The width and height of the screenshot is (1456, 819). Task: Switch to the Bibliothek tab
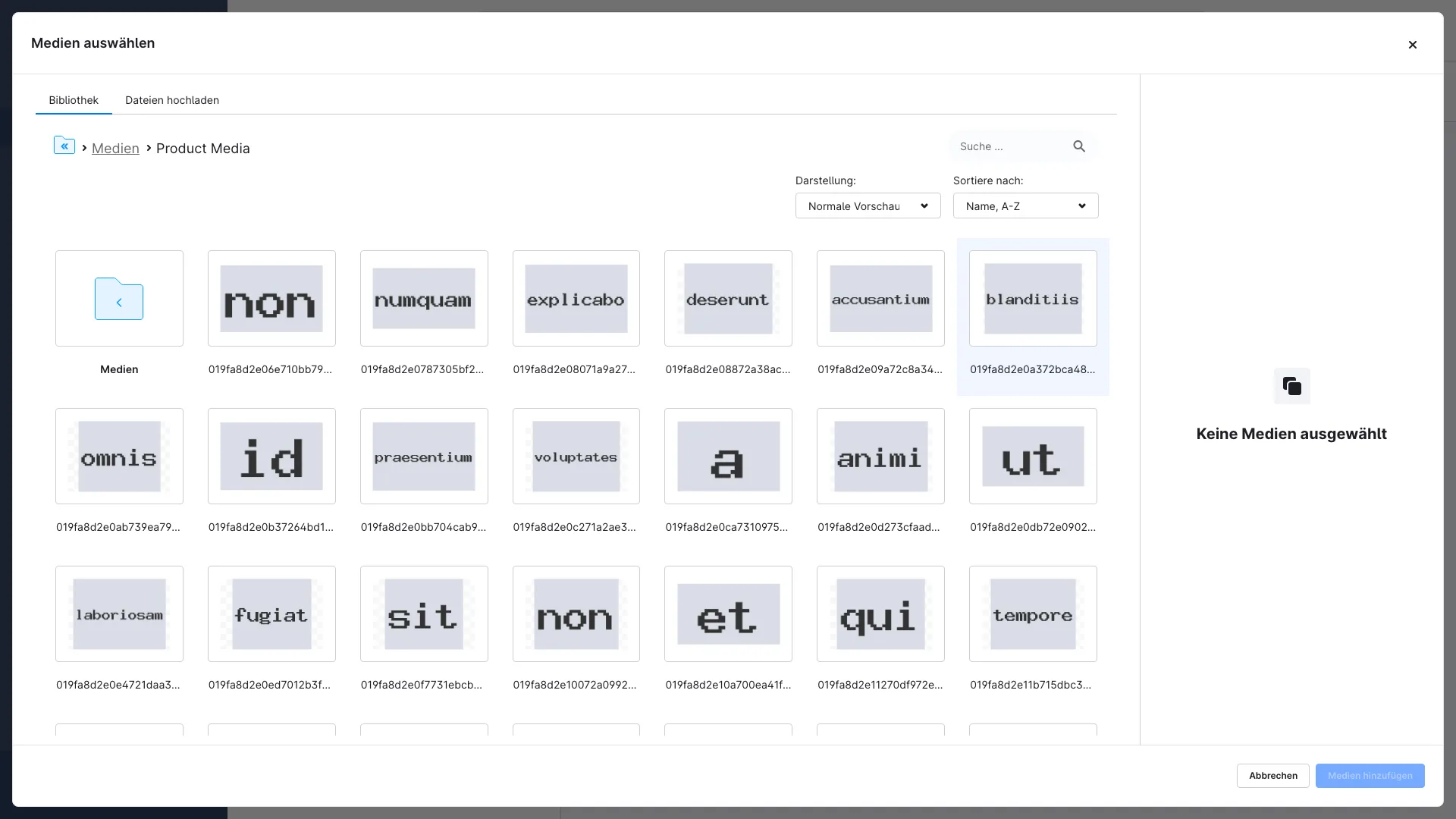pyautogui.click(x=74, y=100)
